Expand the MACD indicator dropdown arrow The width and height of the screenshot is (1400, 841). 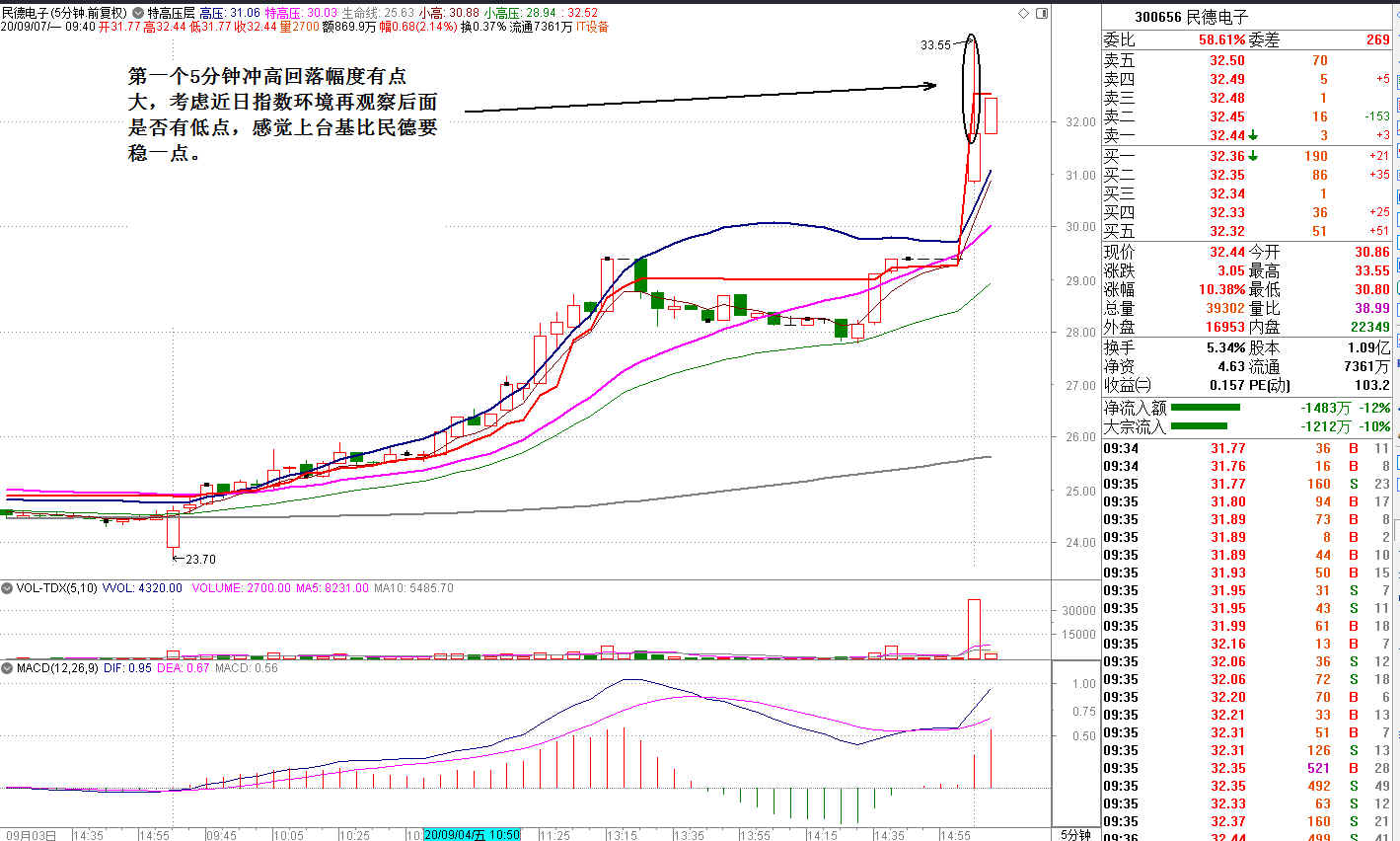7,668
